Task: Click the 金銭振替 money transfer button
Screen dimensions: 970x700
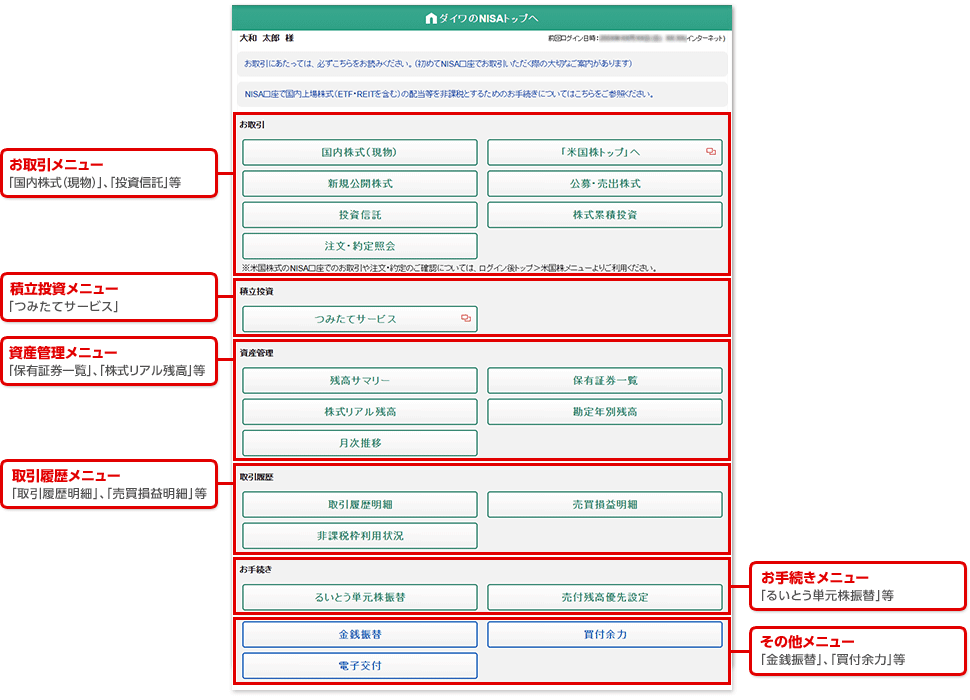Action: tap(360, 635)
